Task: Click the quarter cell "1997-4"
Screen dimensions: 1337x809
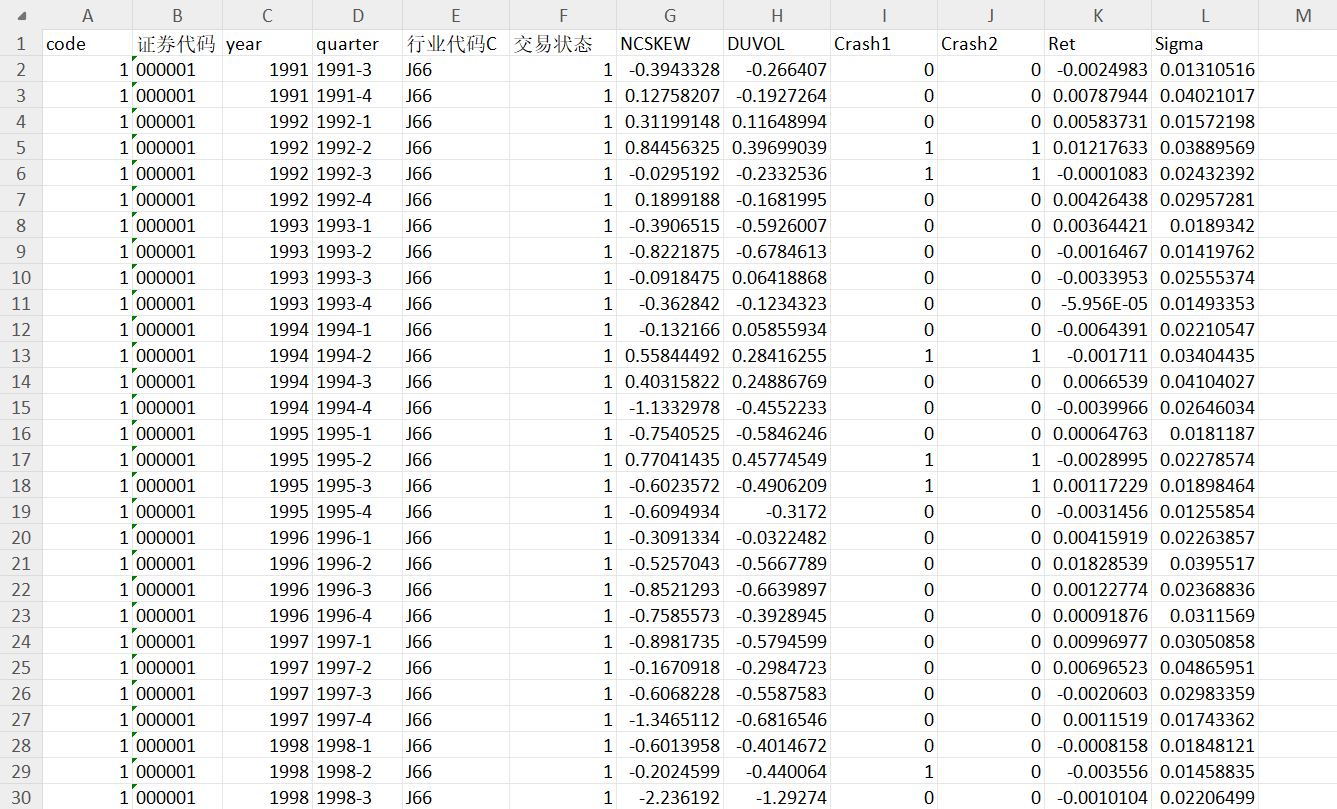Action: pos(357,720)
